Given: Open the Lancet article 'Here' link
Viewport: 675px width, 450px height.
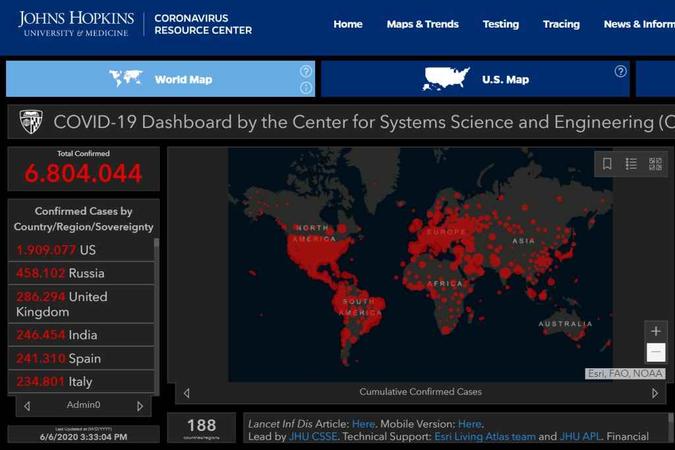Looking at the screenshot, I should 363,424.
